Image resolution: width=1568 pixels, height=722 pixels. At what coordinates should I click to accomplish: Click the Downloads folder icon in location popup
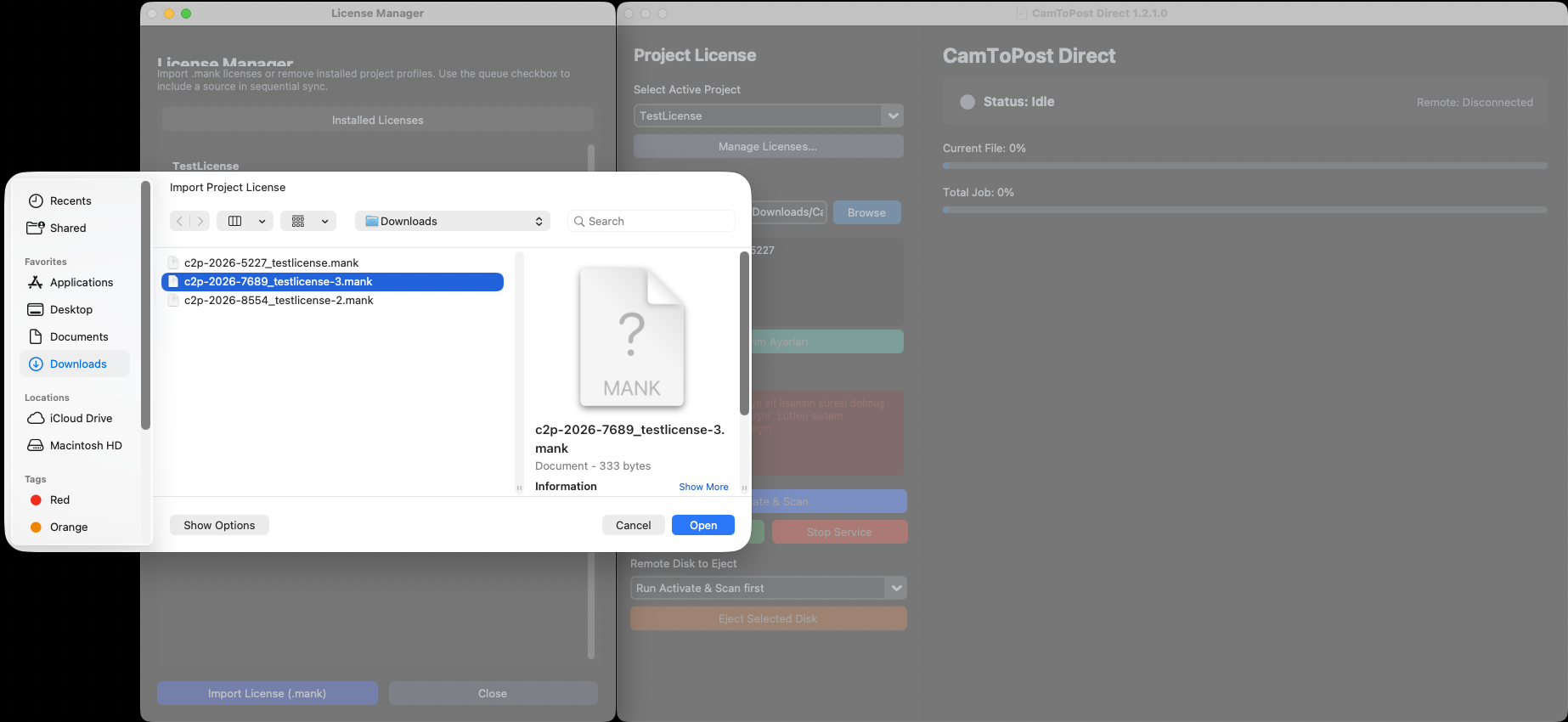click(371, 221)
